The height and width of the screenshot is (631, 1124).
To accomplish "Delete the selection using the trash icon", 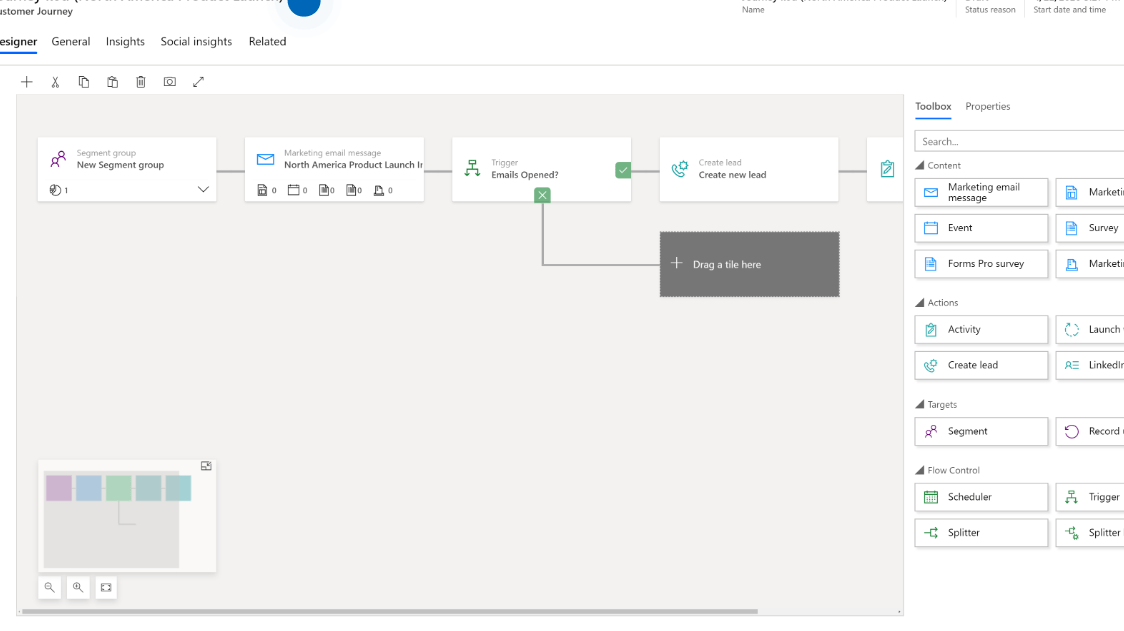I will click(140, 81).
